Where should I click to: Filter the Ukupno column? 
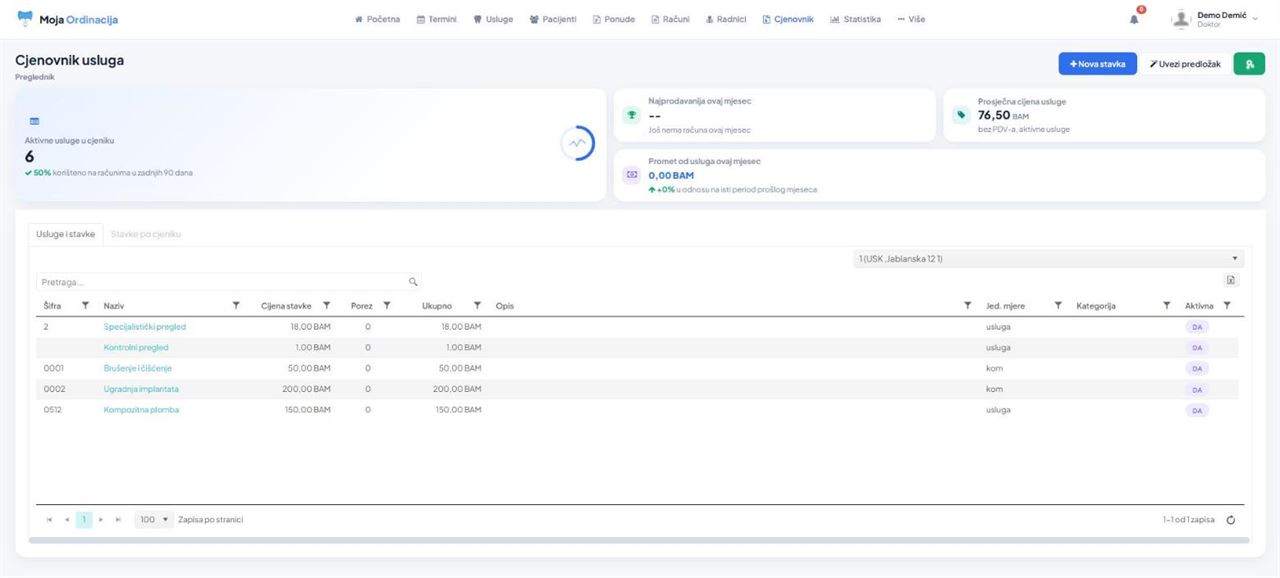tap(477, 305)
